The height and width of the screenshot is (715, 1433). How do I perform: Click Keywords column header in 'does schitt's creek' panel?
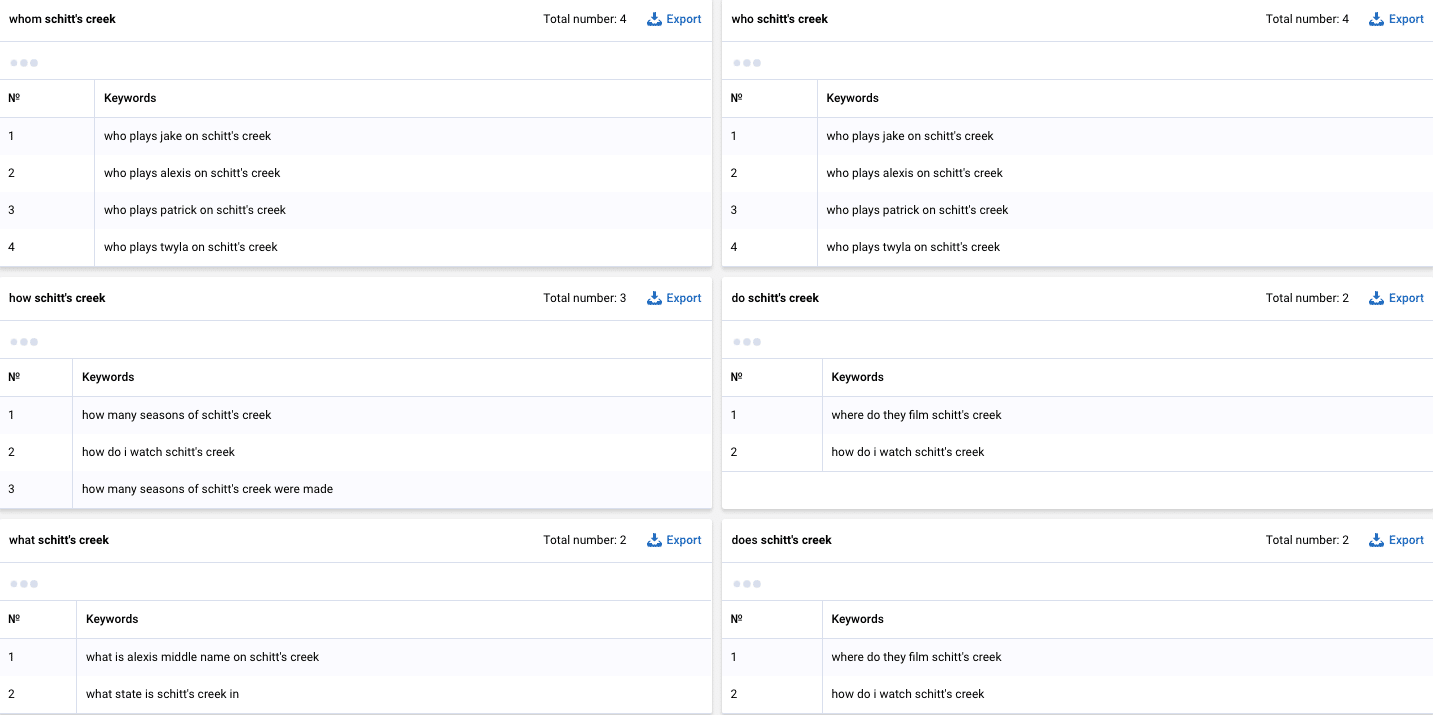point(857,619)
